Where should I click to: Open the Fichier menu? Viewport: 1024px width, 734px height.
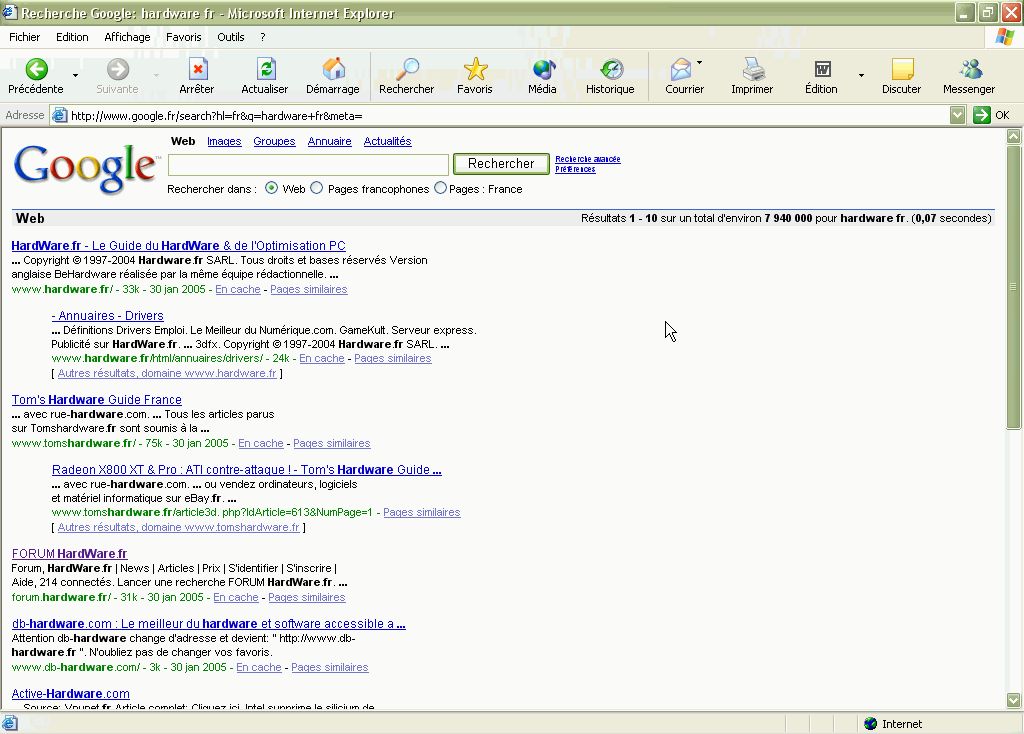(25, 37)
